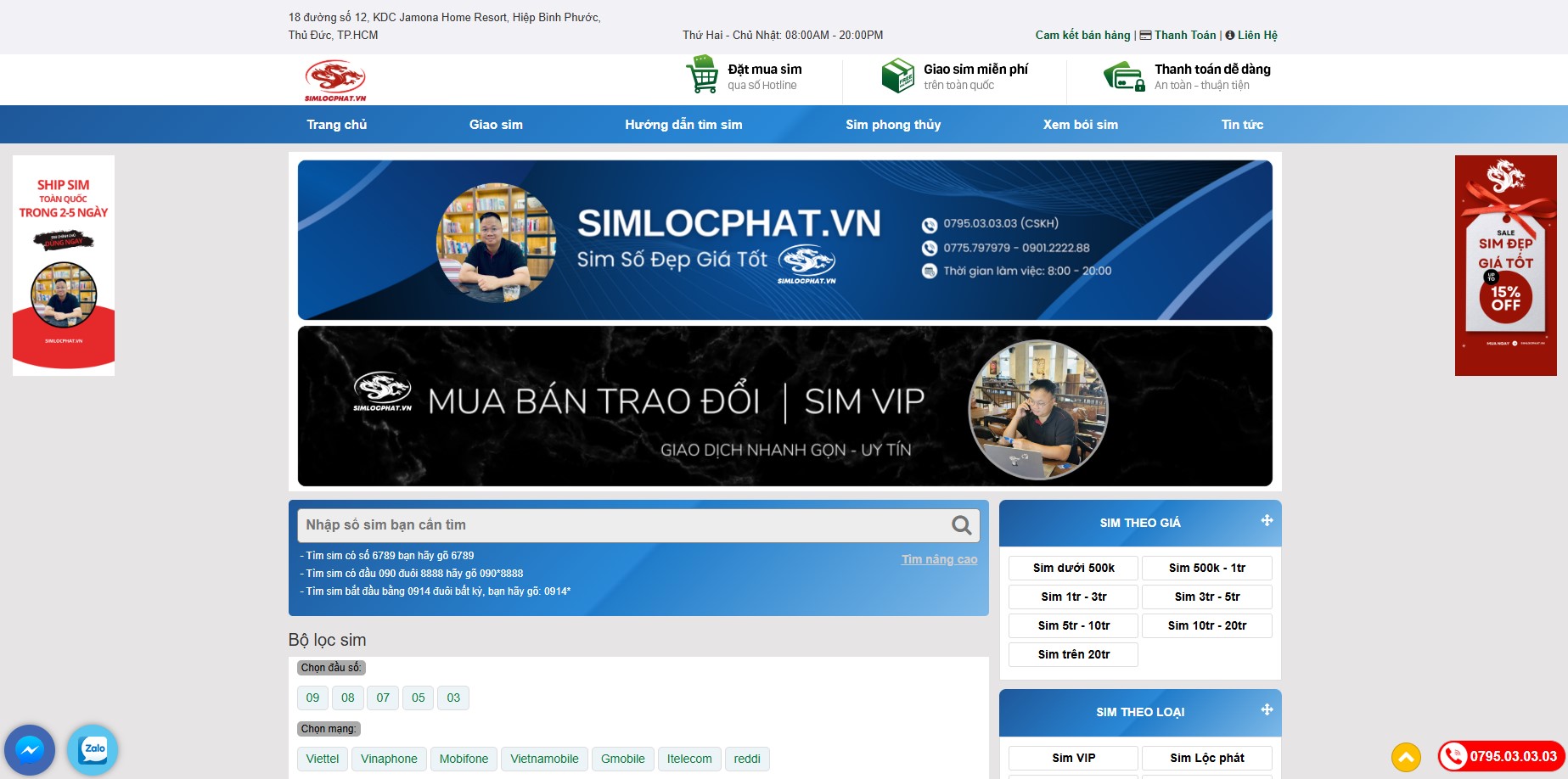Click the Sim dưới 500k price button
The height and width of the screenshot is (779, 1568).
click(1072, 568)
